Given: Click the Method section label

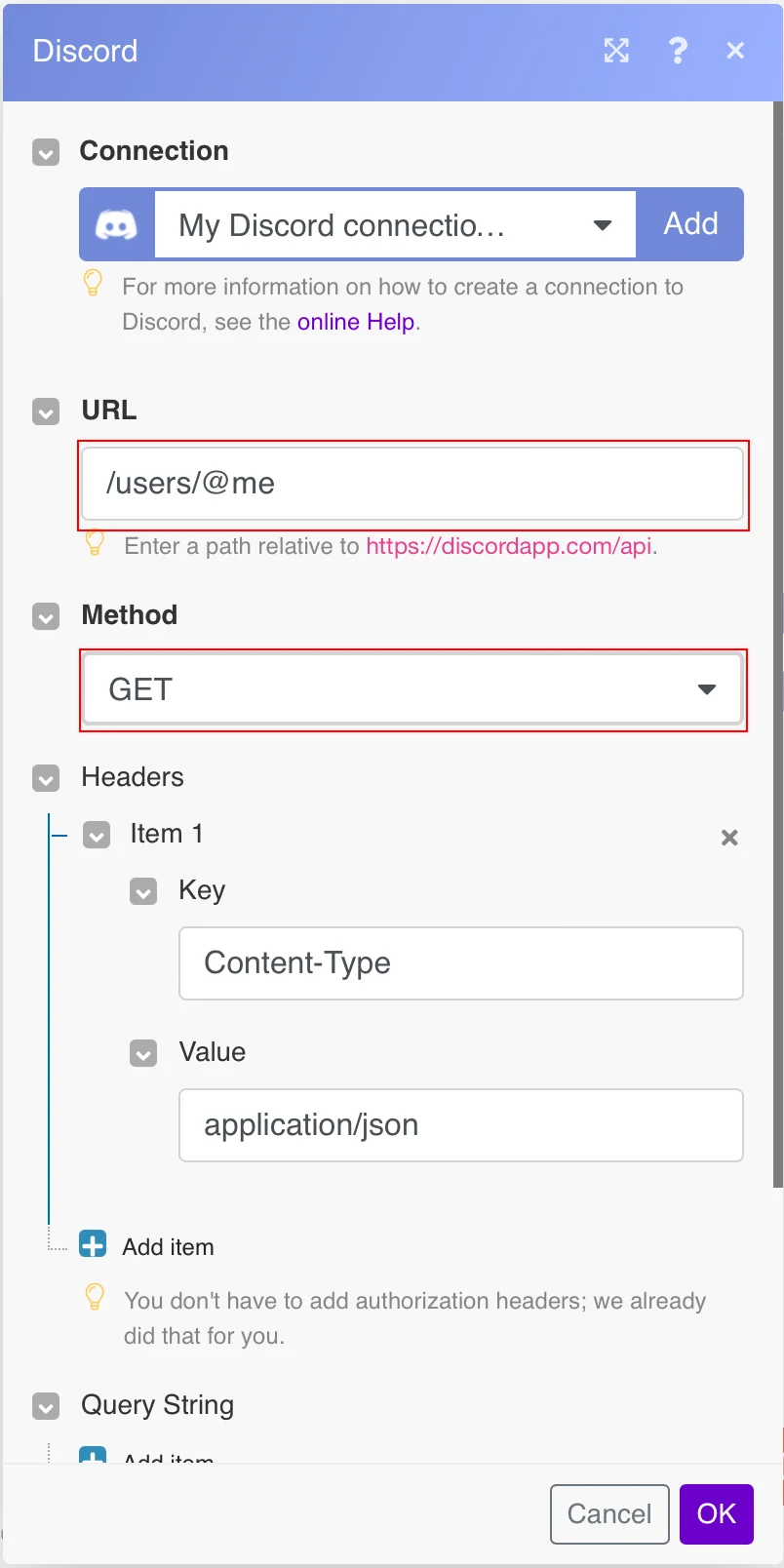Looking at the screenshot, I should [130, 615].
